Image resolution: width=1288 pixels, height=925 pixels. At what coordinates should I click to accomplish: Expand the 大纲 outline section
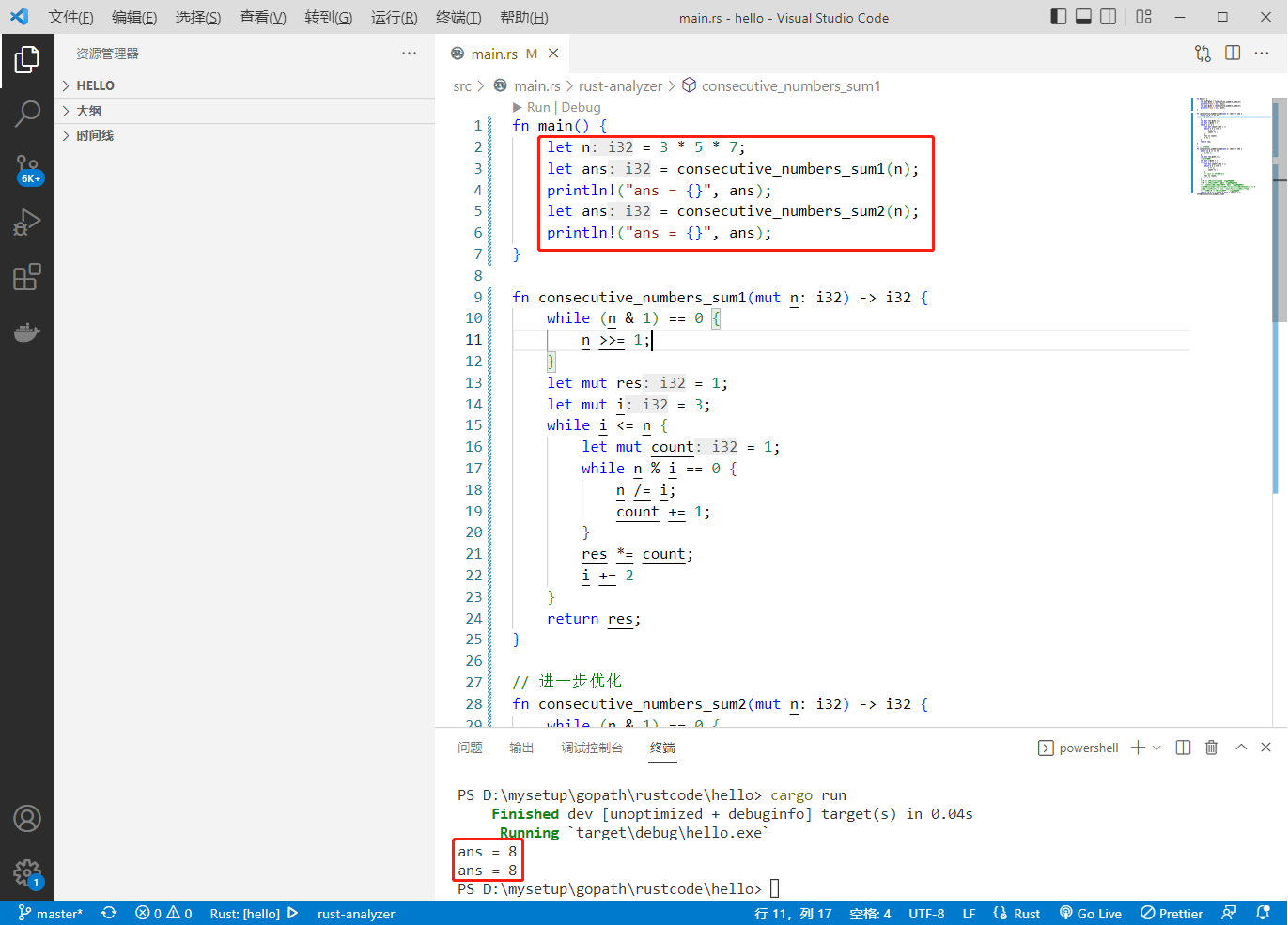pyautogui.click(x=244, y=111)
